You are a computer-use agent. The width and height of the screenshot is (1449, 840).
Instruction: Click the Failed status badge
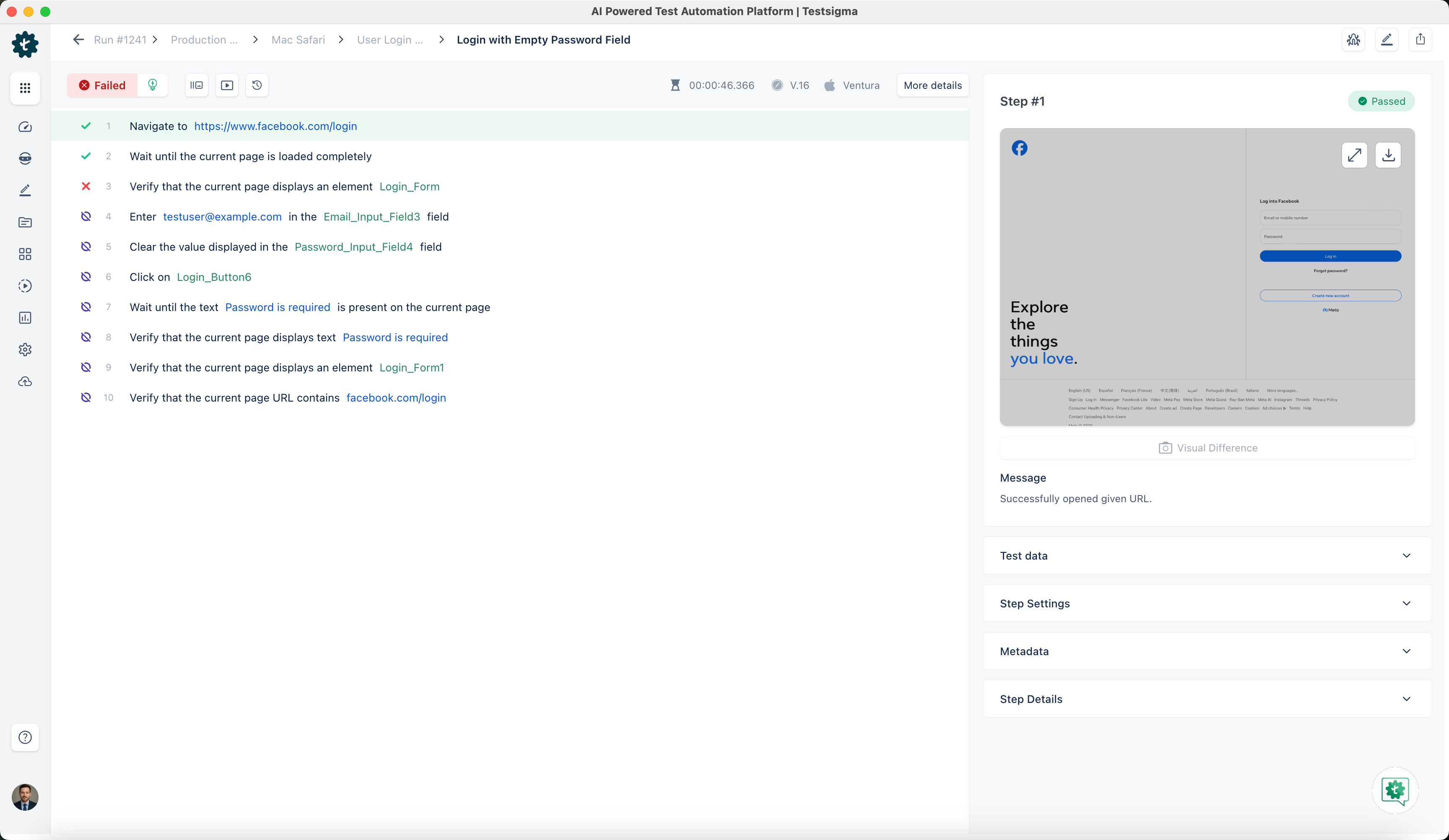pos(102,85)
